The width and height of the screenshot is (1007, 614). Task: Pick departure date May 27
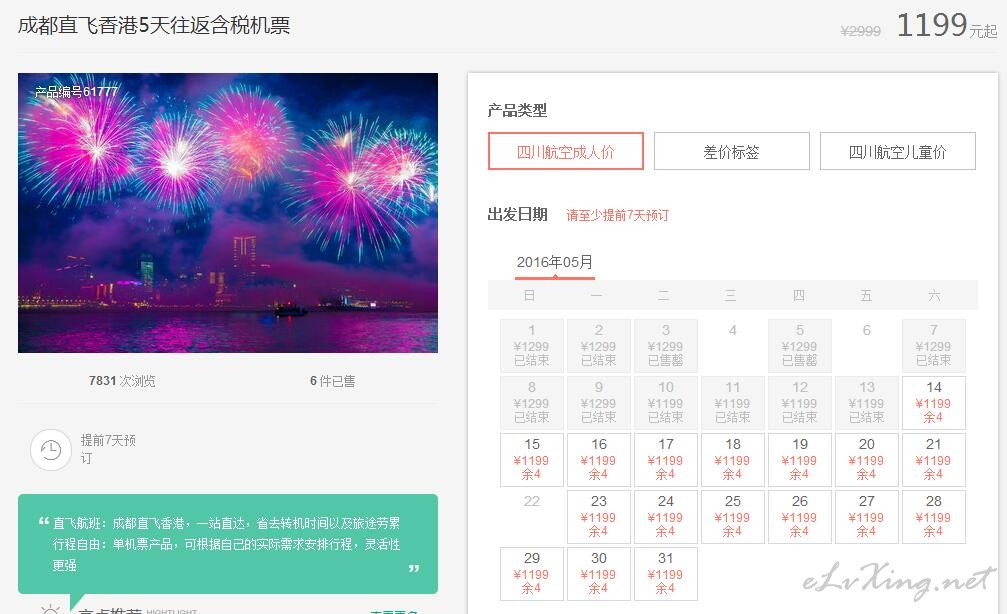(x=866, y=517)
